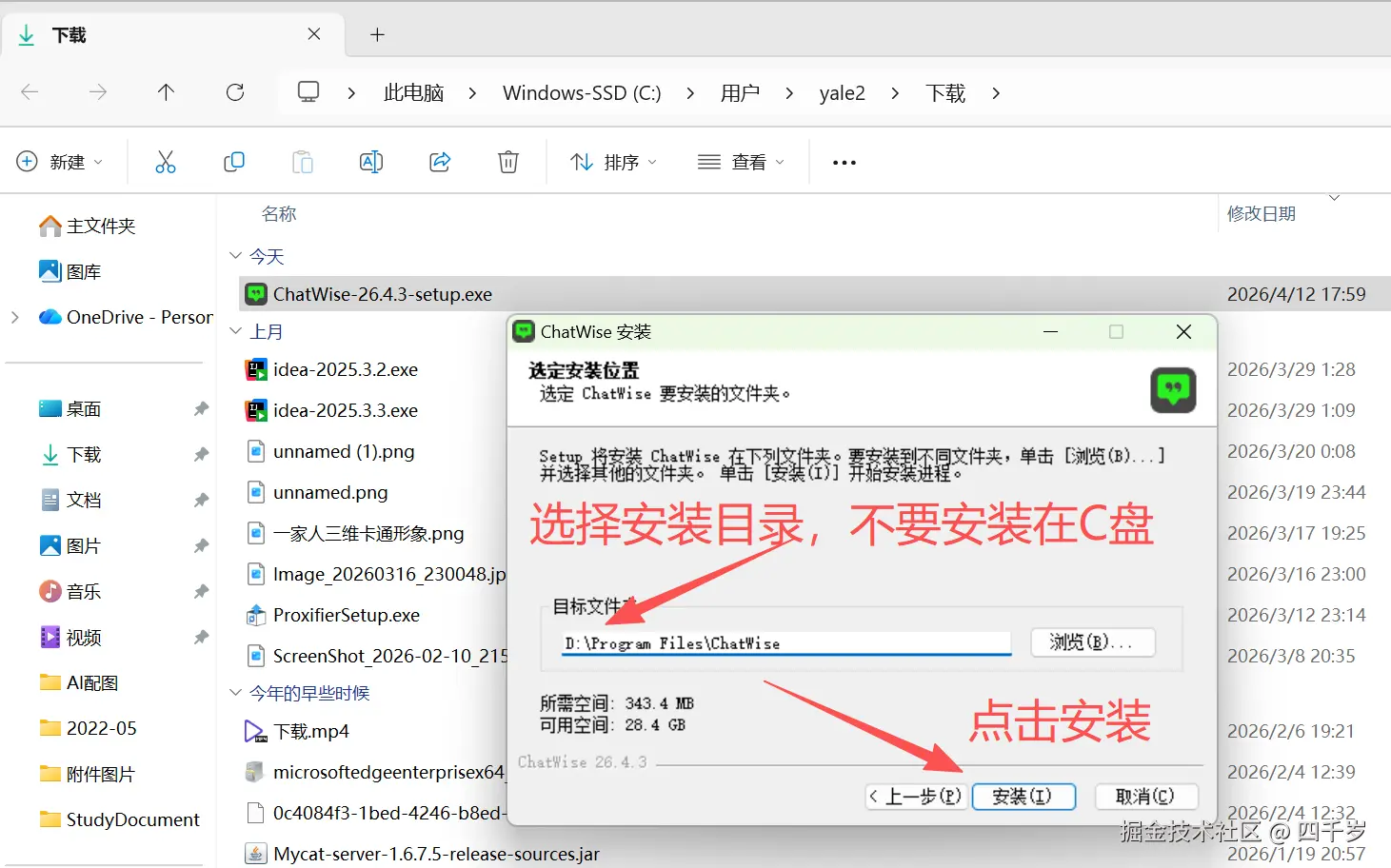The height and width of the screenshot is (868, 1391).
Task: Open 视频 videos in the sidebar
Action: (70, 637)
